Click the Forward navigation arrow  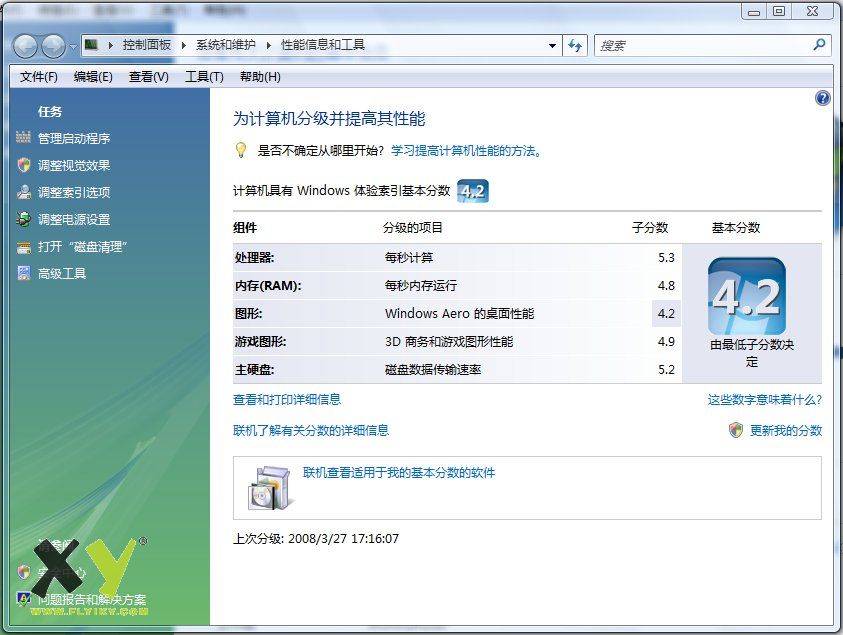click(53, 47)
